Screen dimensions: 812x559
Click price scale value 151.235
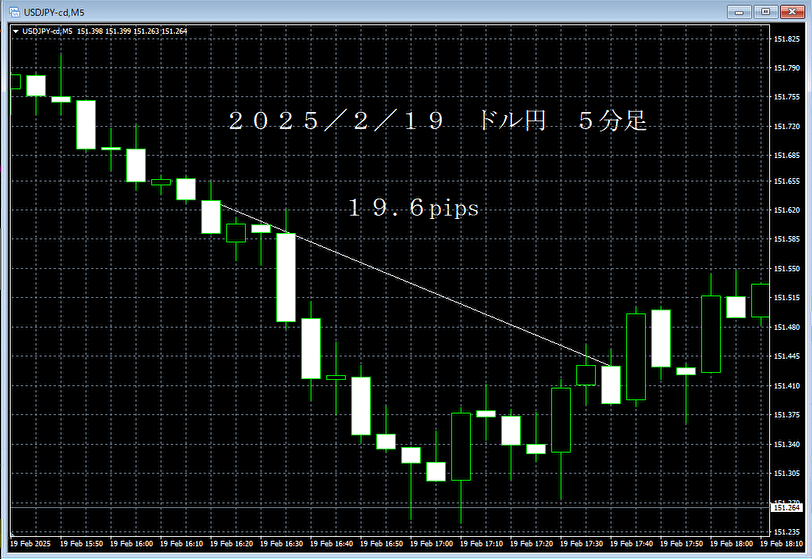click(787, 532)
